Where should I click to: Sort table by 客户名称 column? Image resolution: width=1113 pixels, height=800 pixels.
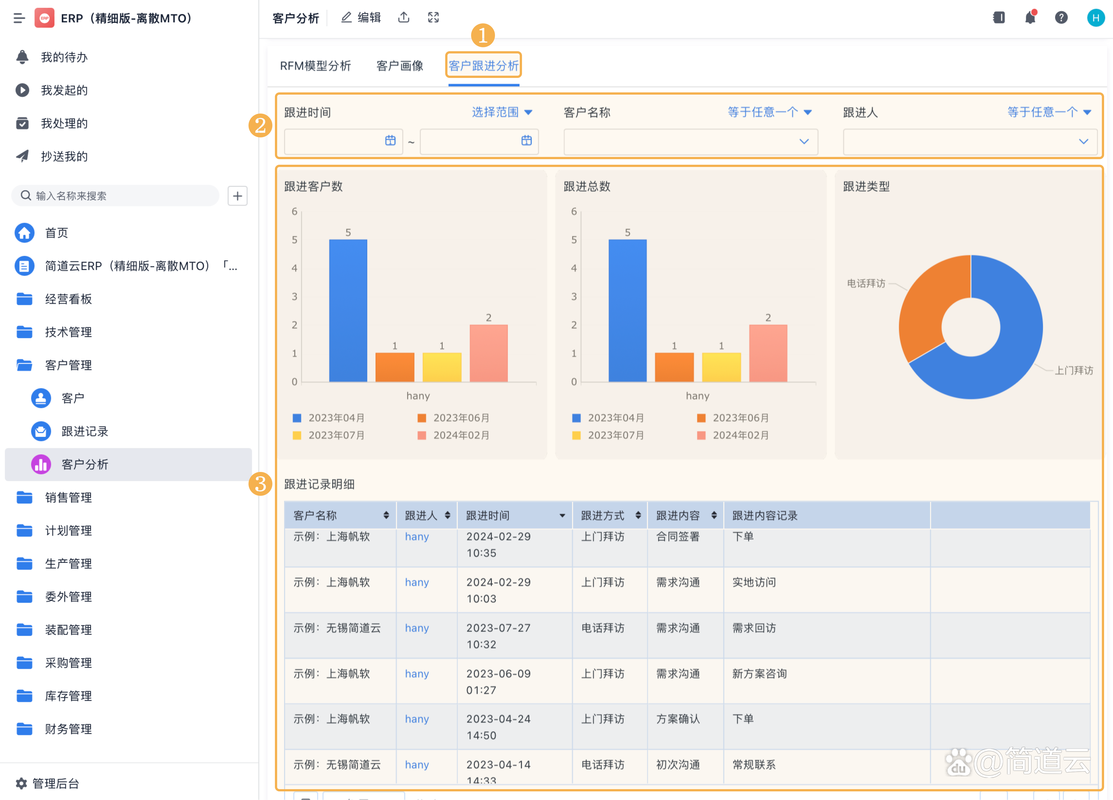click(386, 515)
